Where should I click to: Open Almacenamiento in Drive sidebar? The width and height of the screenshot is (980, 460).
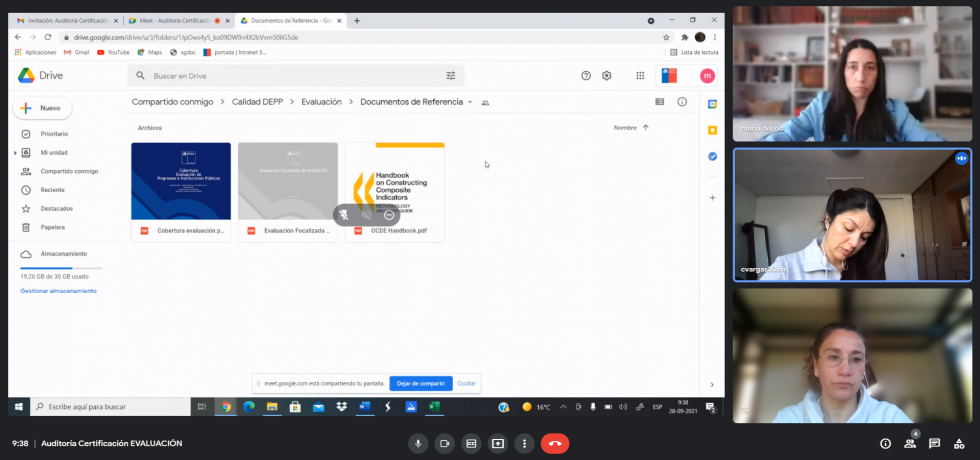pos(63,254)
